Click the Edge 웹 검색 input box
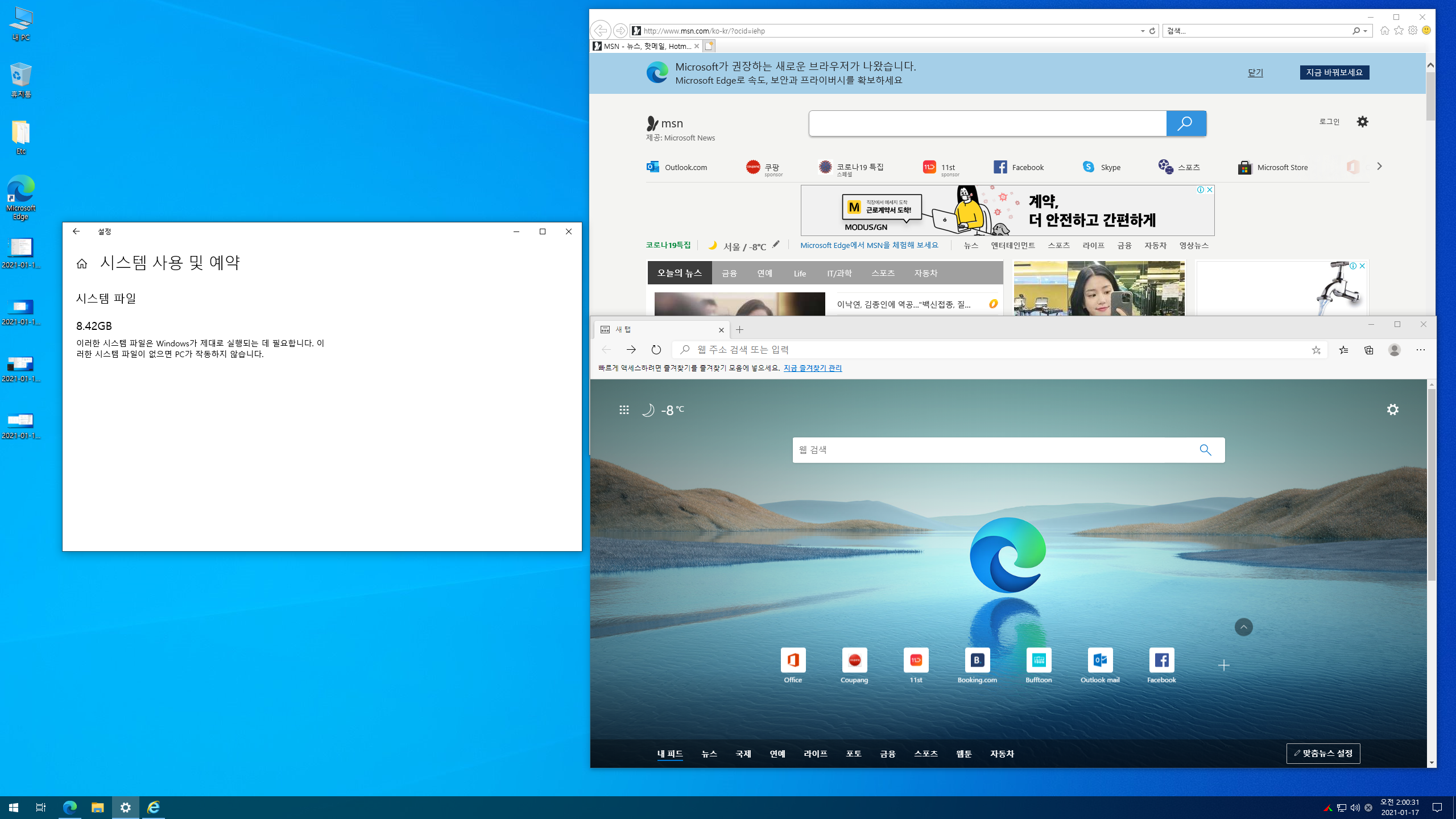 [x=995, y=450]
